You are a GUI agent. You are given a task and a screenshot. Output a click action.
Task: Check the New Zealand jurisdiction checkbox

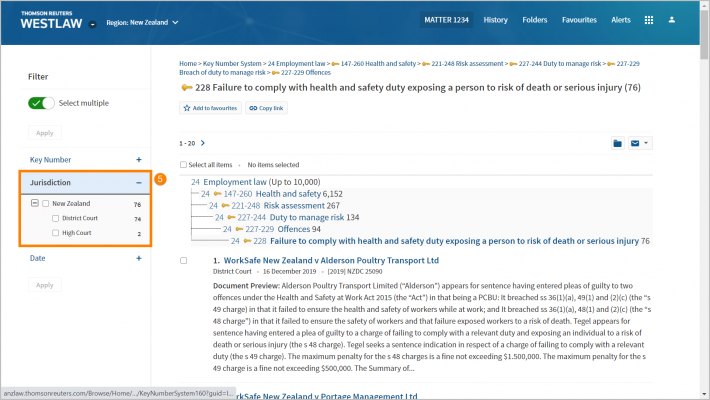coord(46,204)
